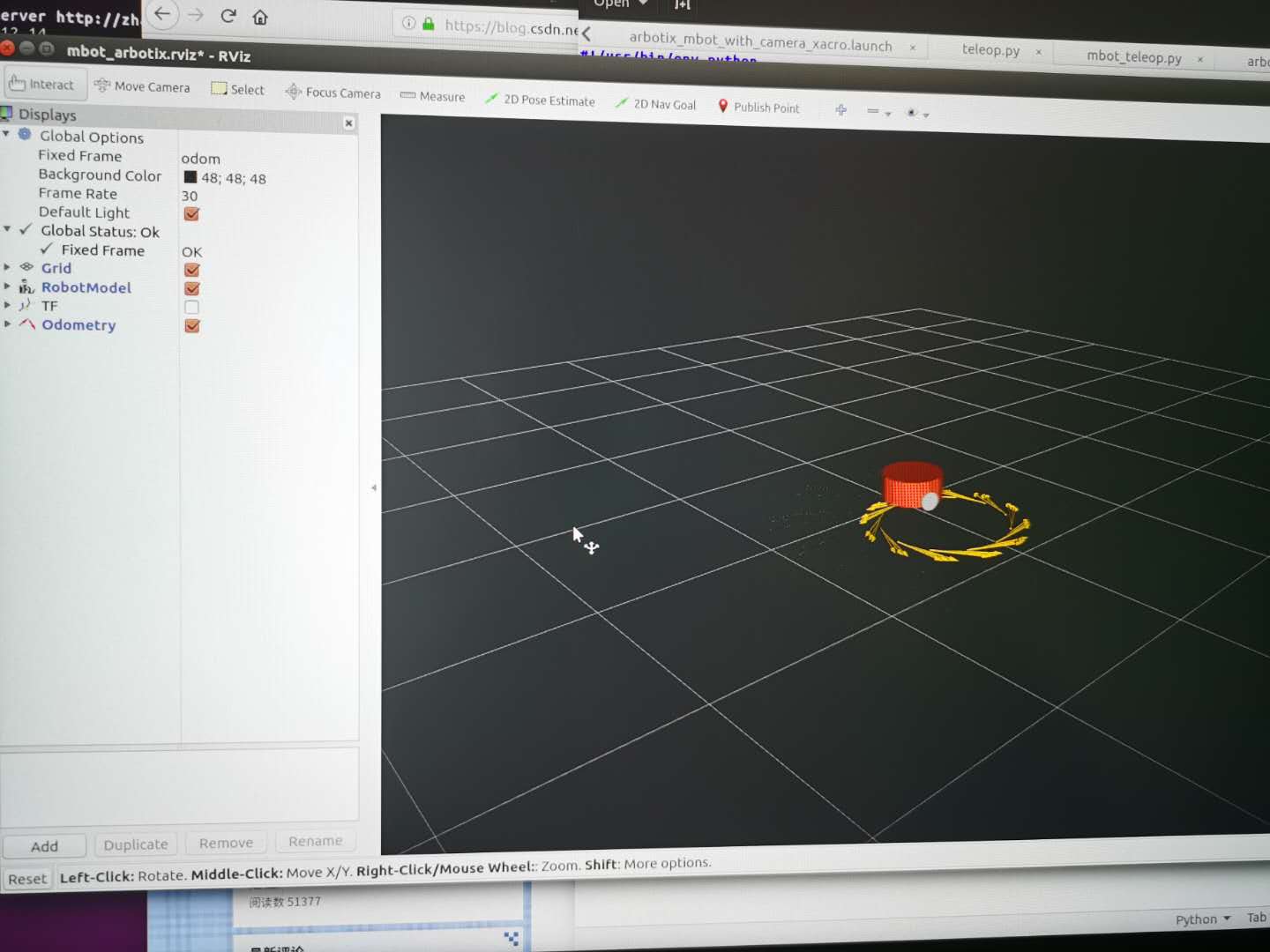
Task: Collapse the Global Options tree item
Action: pyautogui.click(x=7, y=134)
